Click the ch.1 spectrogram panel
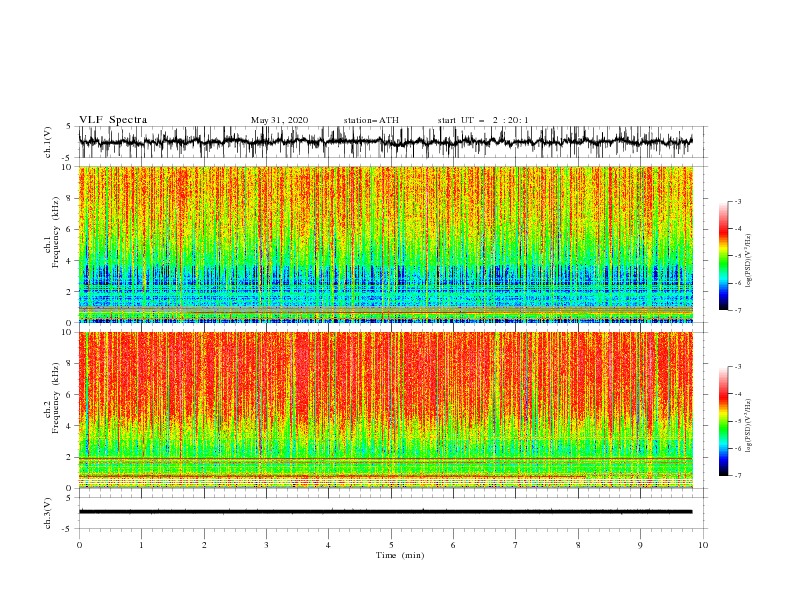792x612 pixels. (x=386, y=244)
